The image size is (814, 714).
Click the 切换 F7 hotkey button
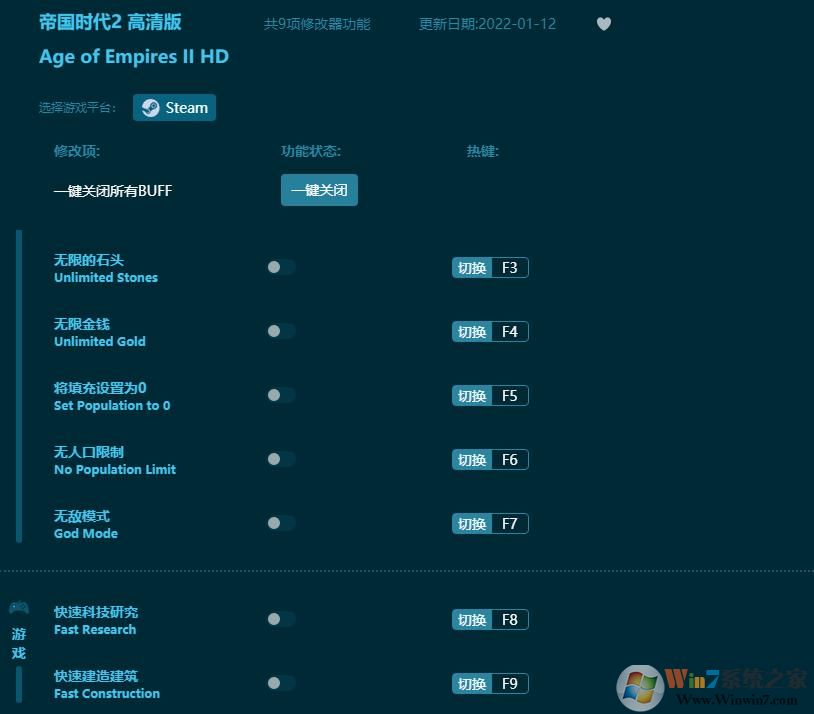(x=489, y=523)
